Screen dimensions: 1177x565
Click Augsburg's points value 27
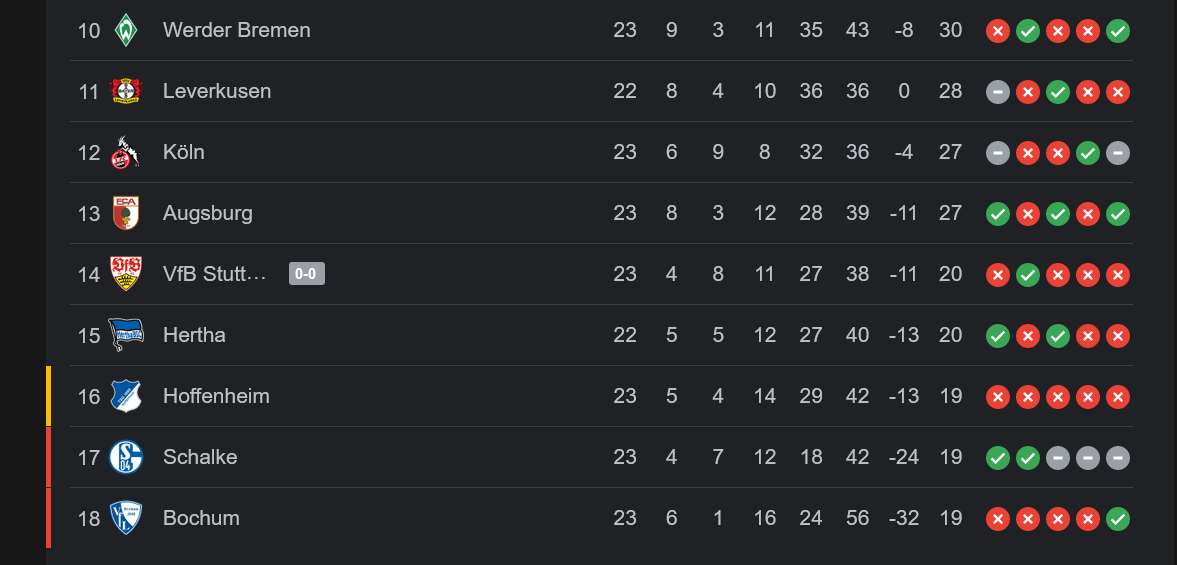click(950, 213)
